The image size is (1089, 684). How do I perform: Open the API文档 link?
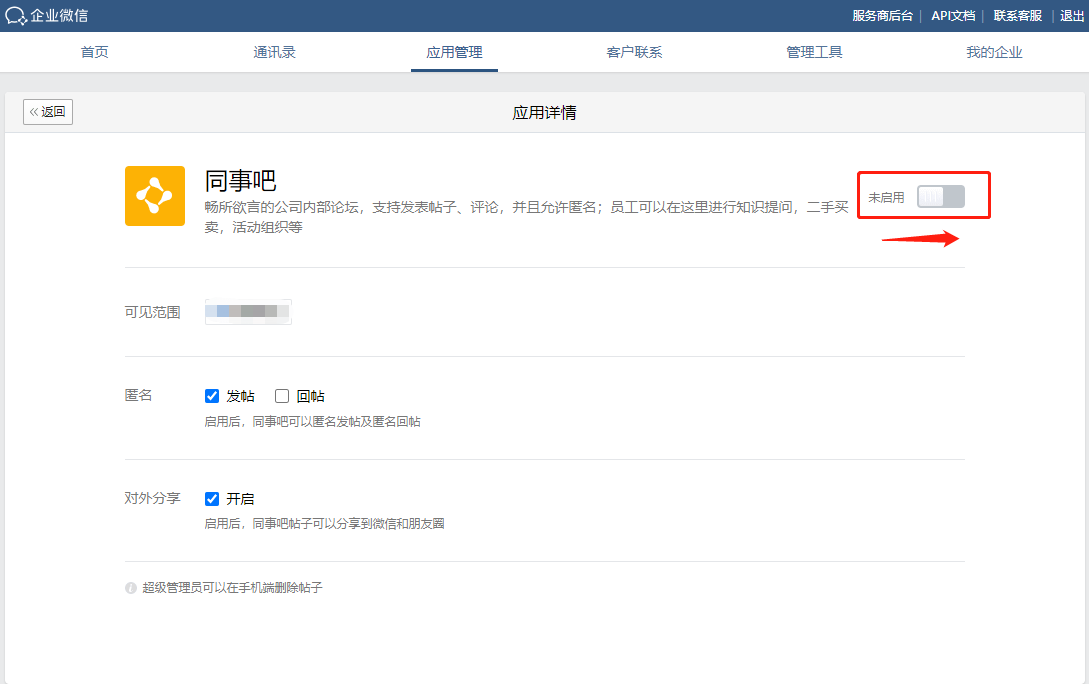pyautogui.click(x=953, y=16)
